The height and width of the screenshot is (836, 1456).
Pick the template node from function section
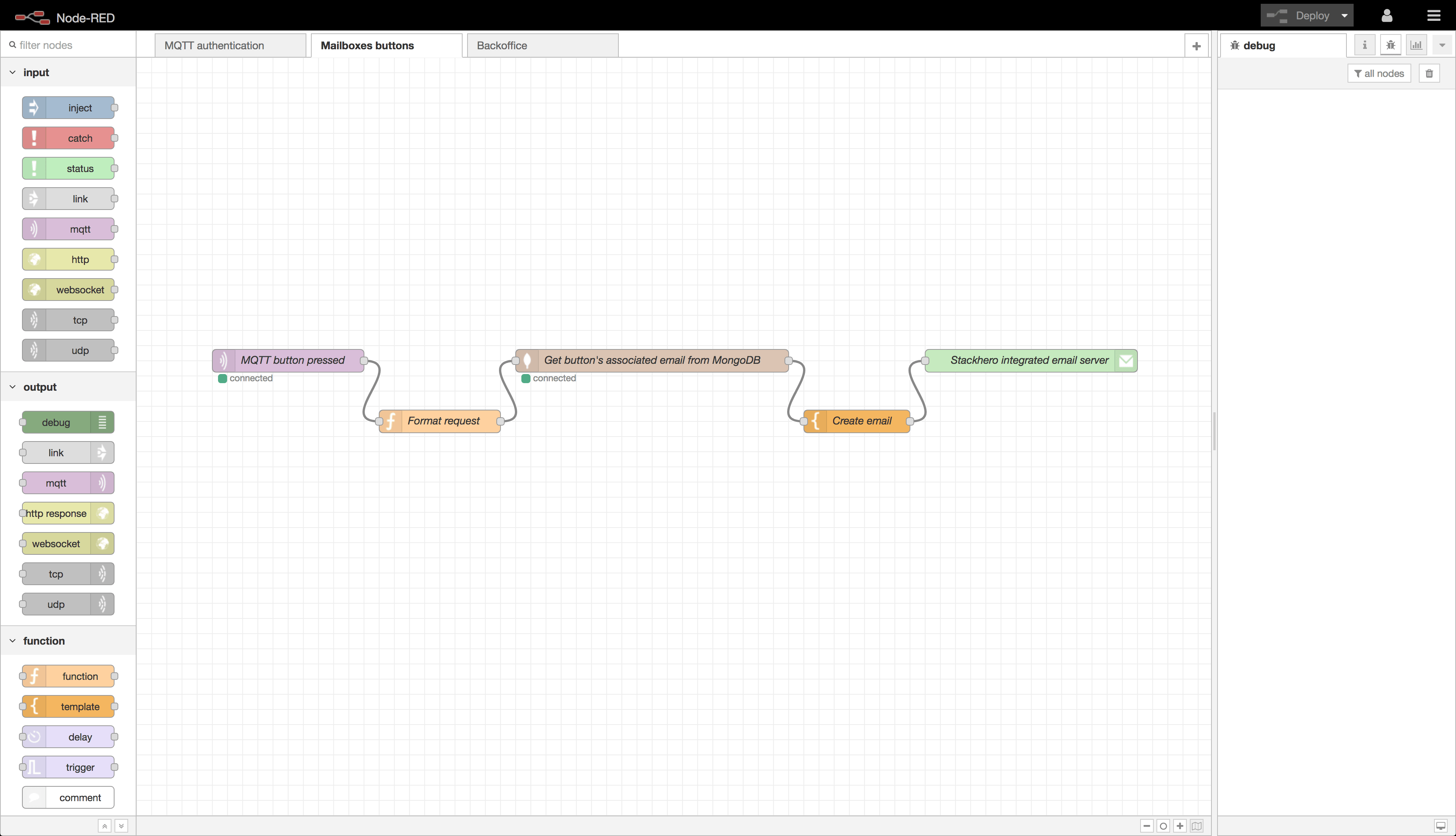coord(68,706)
